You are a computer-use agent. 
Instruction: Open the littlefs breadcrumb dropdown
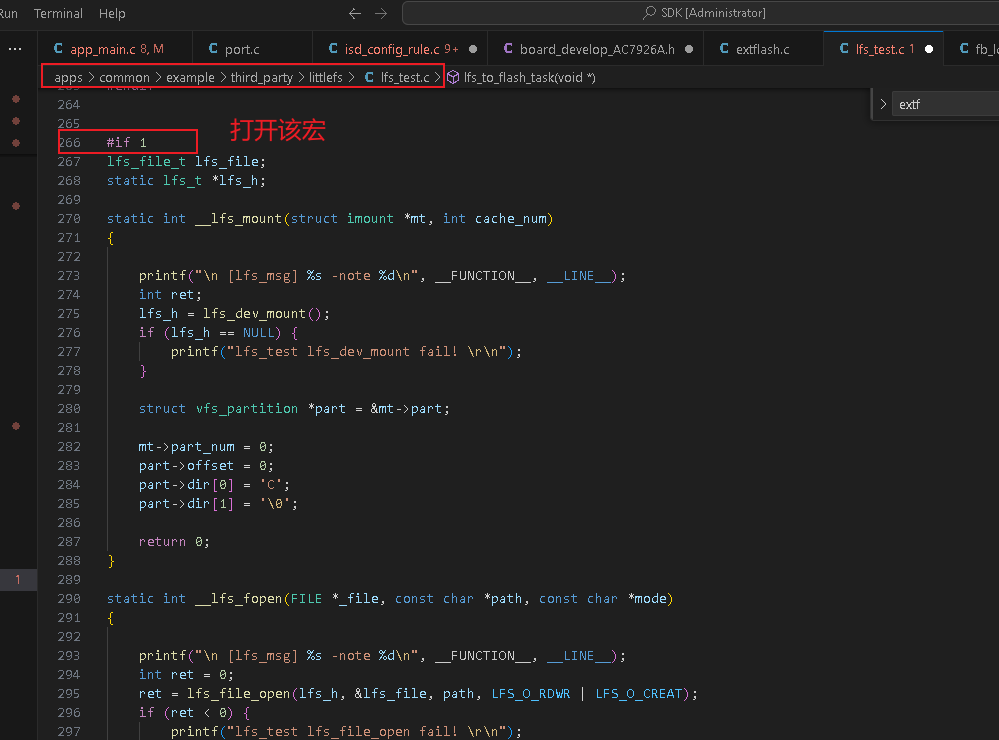pyautogui.click(x=326, y=77)
